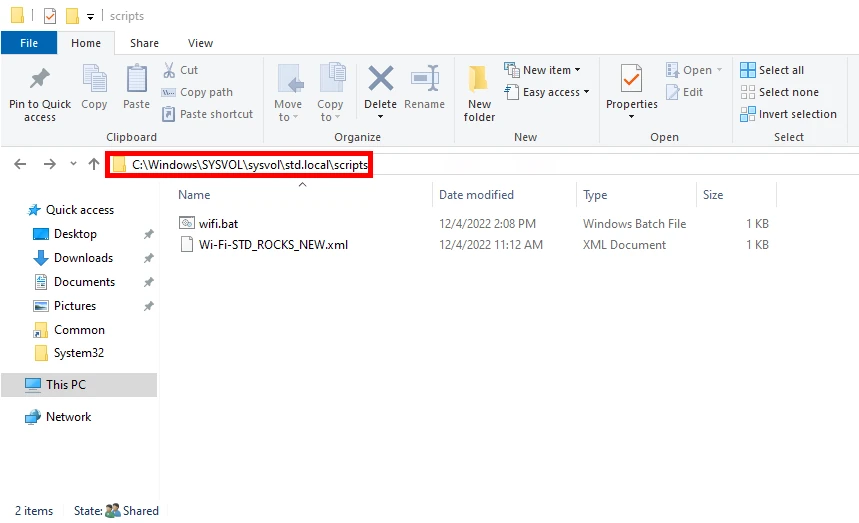Open the recent locations dropdown arrow

click(73, 164)
